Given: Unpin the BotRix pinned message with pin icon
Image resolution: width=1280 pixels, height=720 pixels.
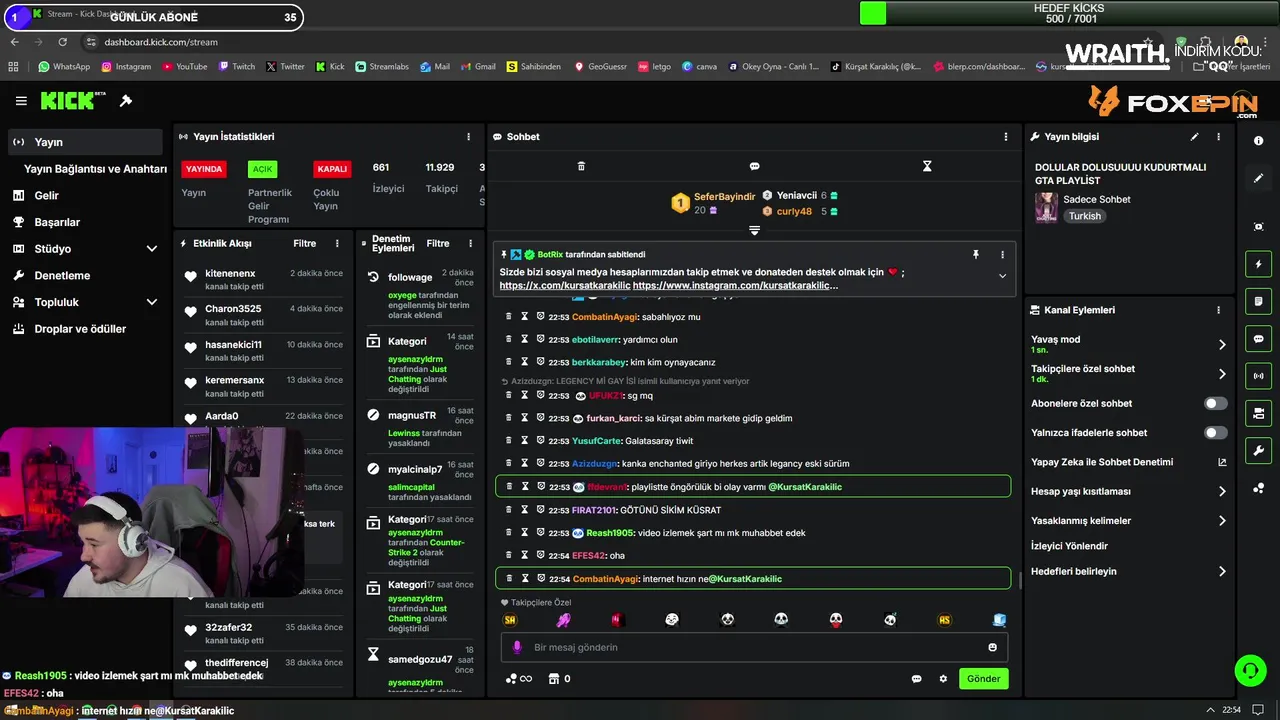Looking at the screenshot, I should [x=976, y=255].
